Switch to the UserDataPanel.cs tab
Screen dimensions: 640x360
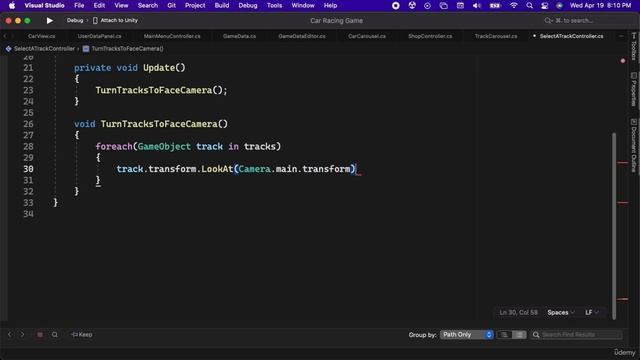(99, 36)
